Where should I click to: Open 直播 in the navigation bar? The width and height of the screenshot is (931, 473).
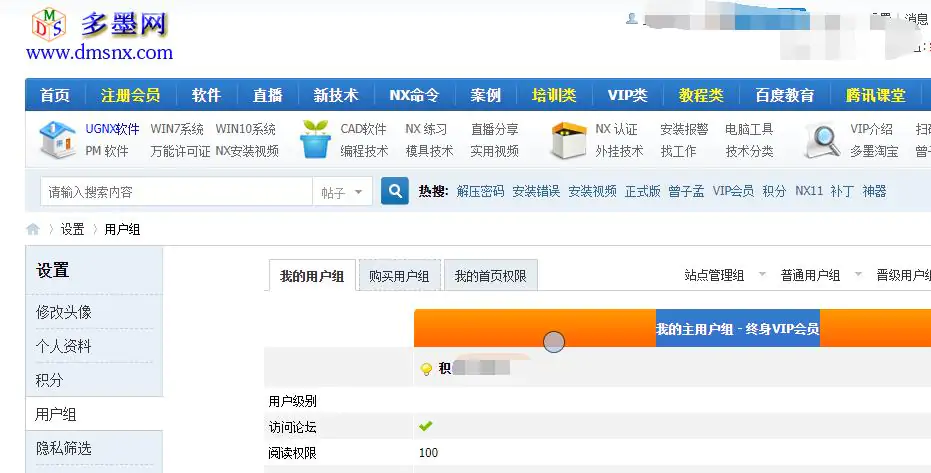click(267, 95)
